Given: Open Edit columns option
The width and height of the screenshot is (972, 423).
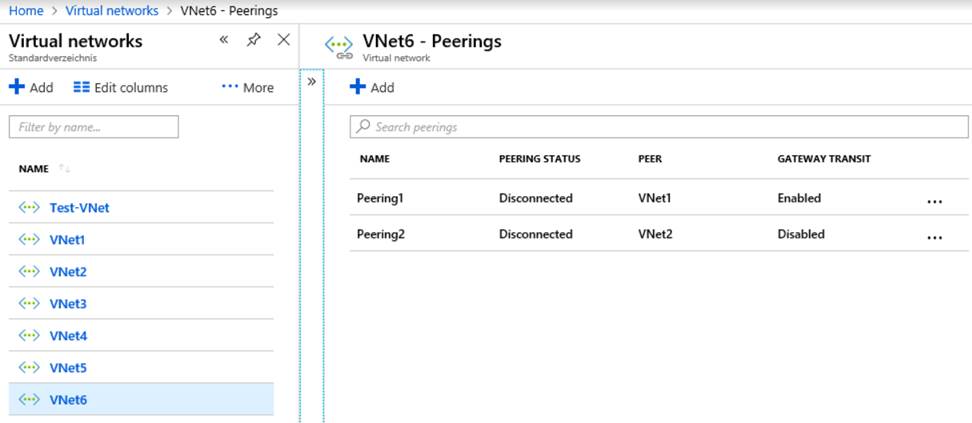Looking at the screenshot, I should coord(121,87).
